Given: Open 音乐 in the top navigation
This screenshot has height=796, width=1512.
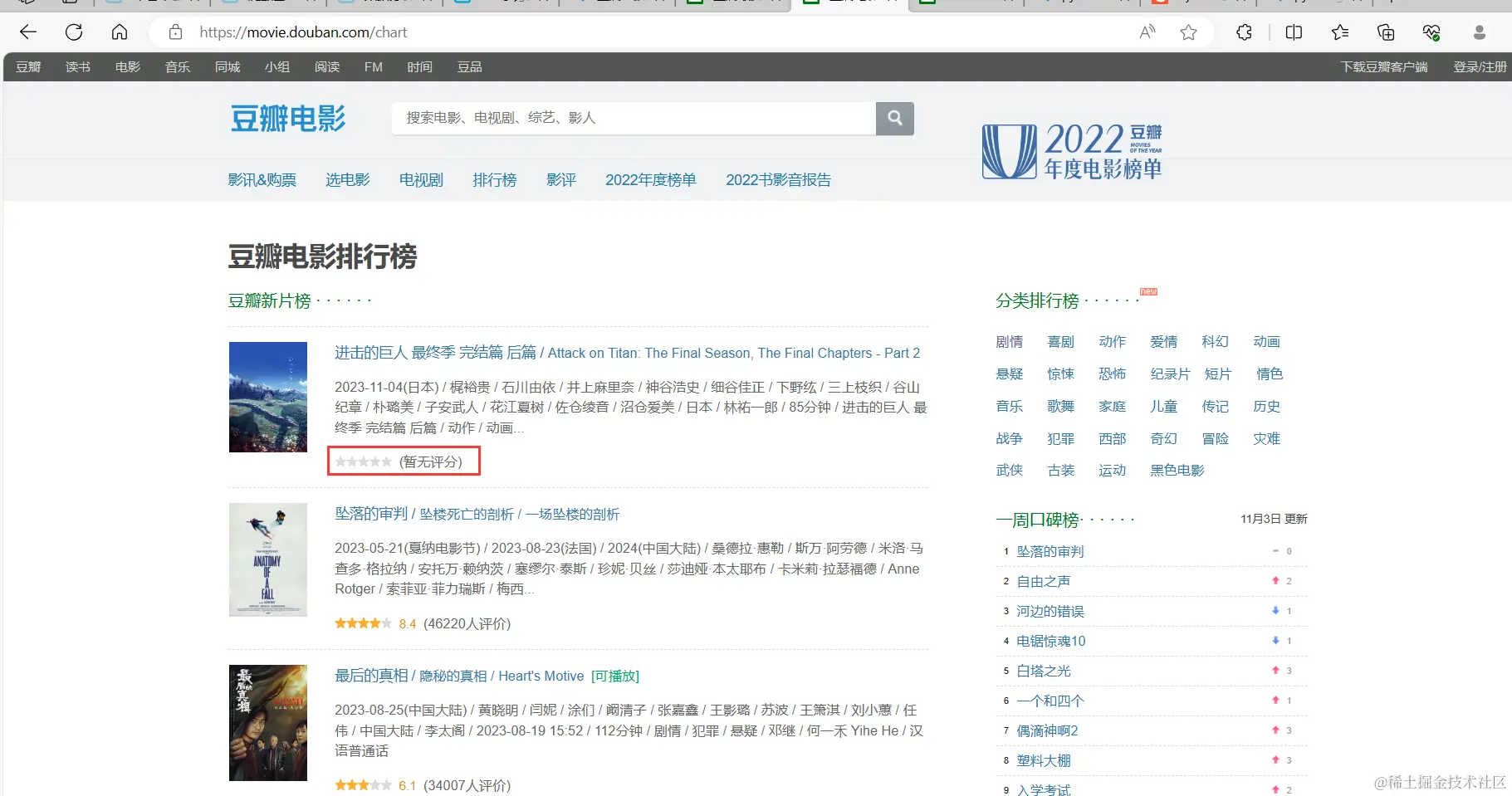Looking at the screenshot, I should pyautogui.click(x=178, y=67).
